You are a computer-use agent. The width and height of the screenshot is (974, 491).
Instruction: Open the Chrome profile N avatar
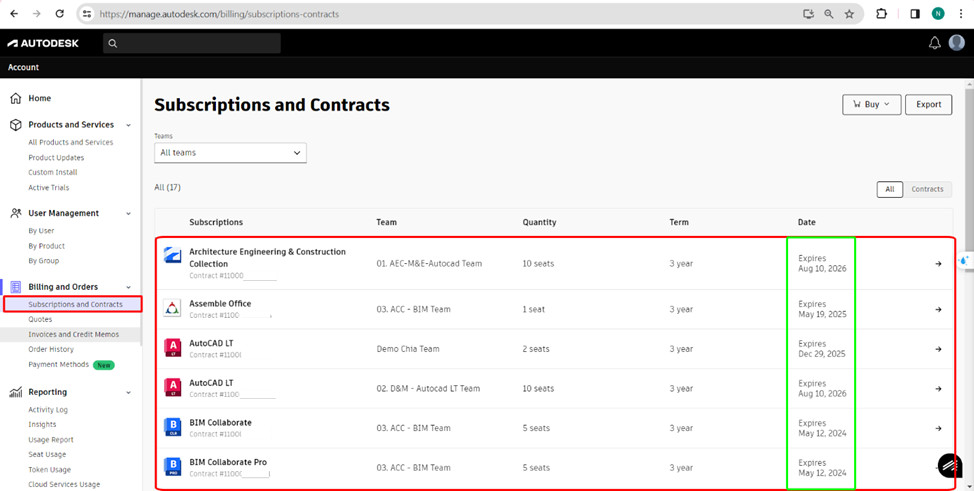[x=938, y=14]
